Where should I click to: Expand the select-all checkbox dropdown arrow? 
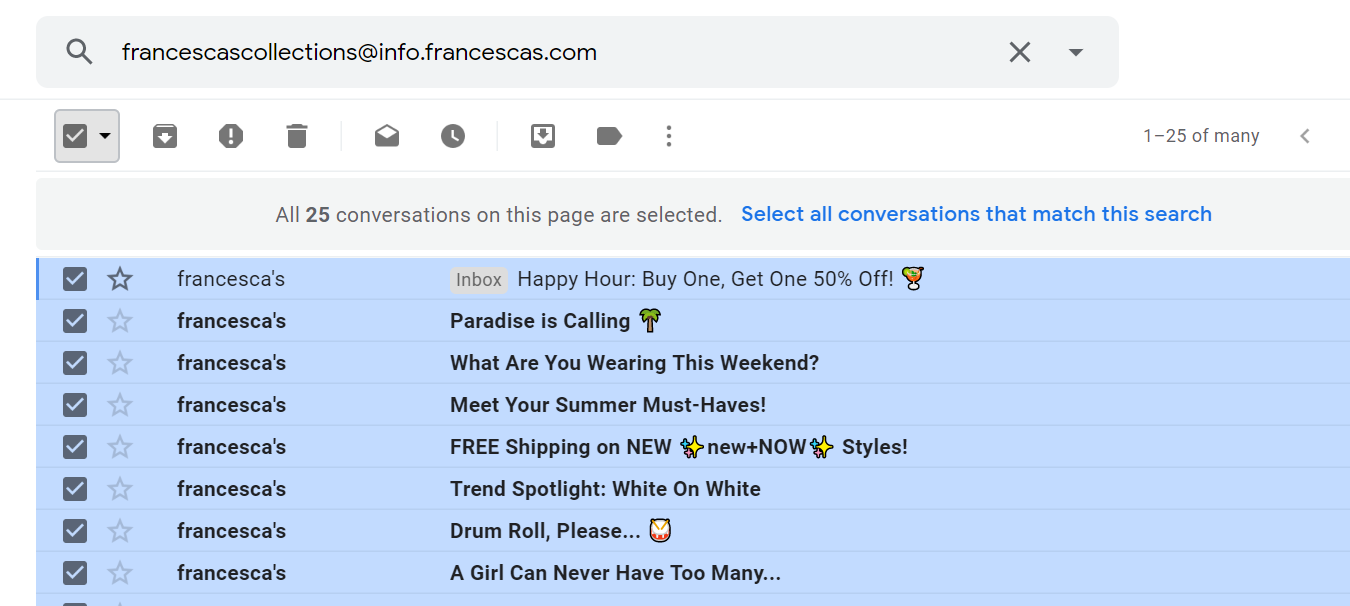pyautogui.click(x=105, y=136)
